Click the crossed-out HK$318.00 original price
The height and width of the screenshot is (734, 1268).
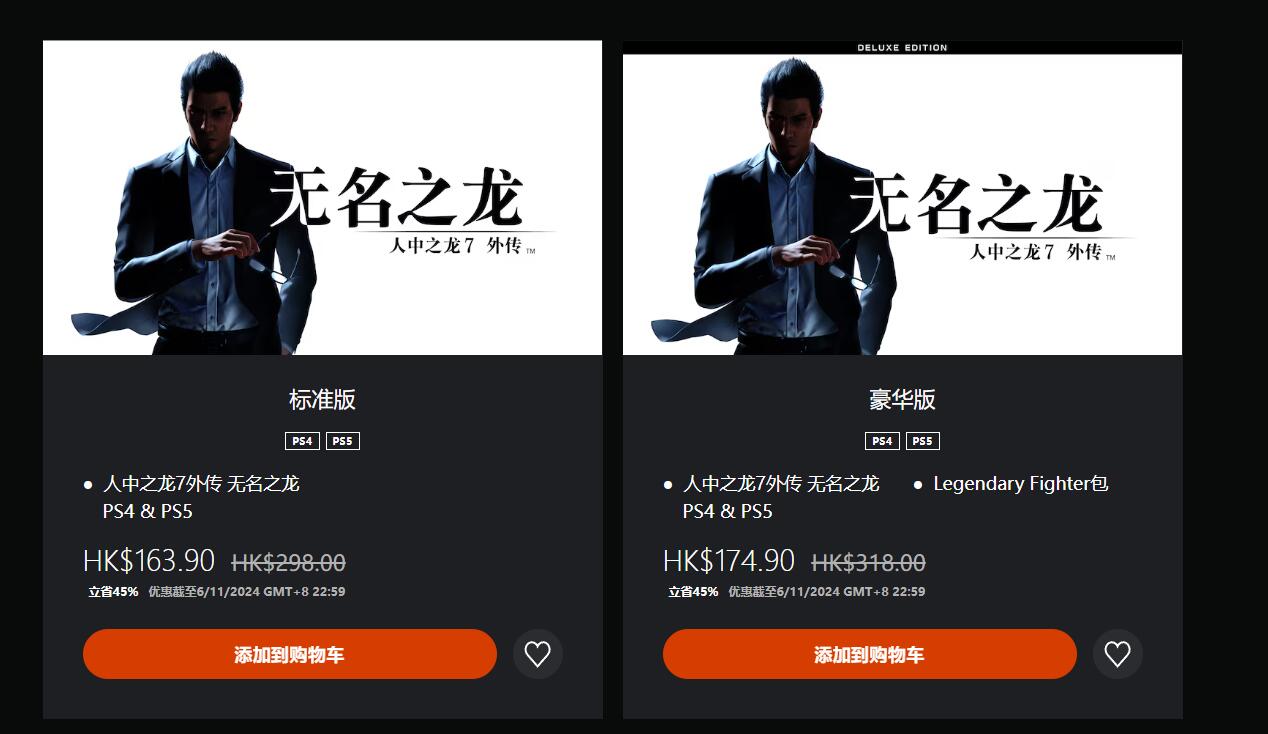tap(868, 563)
